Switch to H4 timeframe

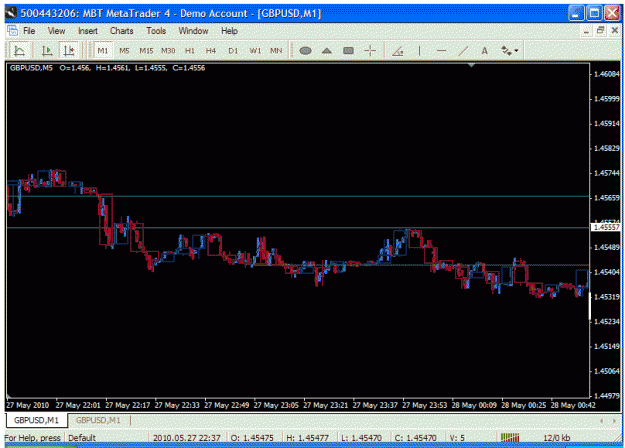click(x=211, y=51)
